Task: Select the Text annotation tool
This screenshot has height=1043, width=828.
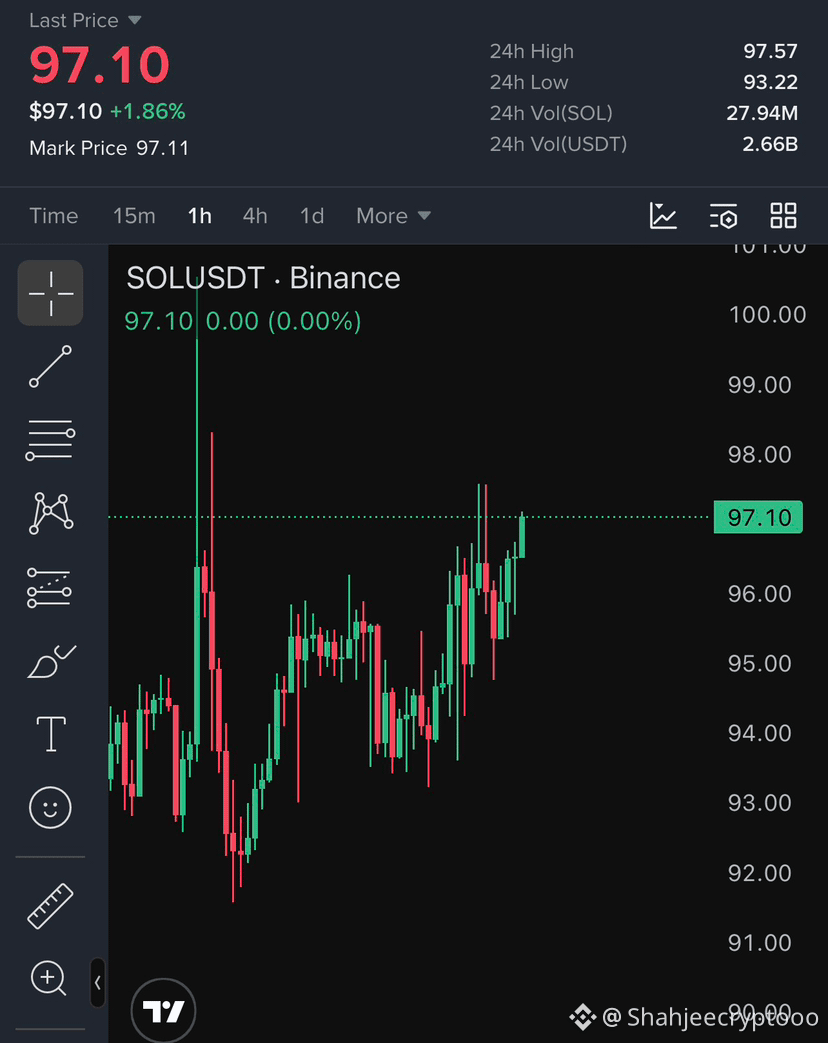Action: (x=51, y=734)
